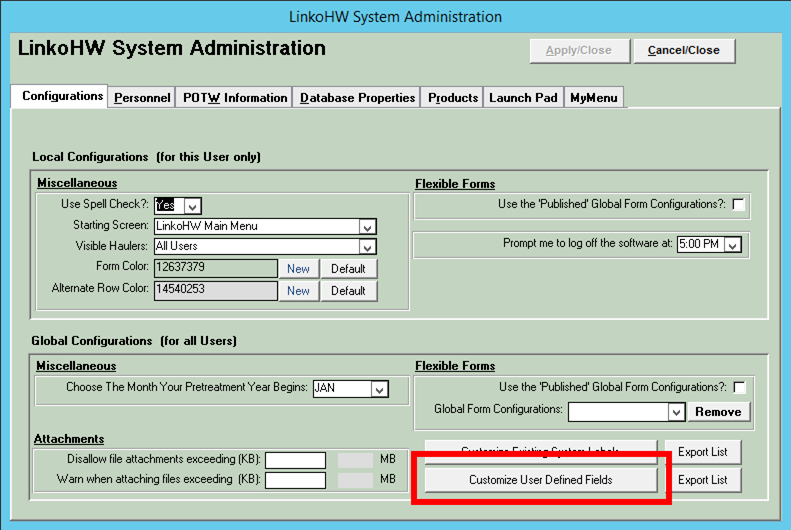Click the Cancel/Close button
Screen dimensions: 791x530
pos(684,51)
